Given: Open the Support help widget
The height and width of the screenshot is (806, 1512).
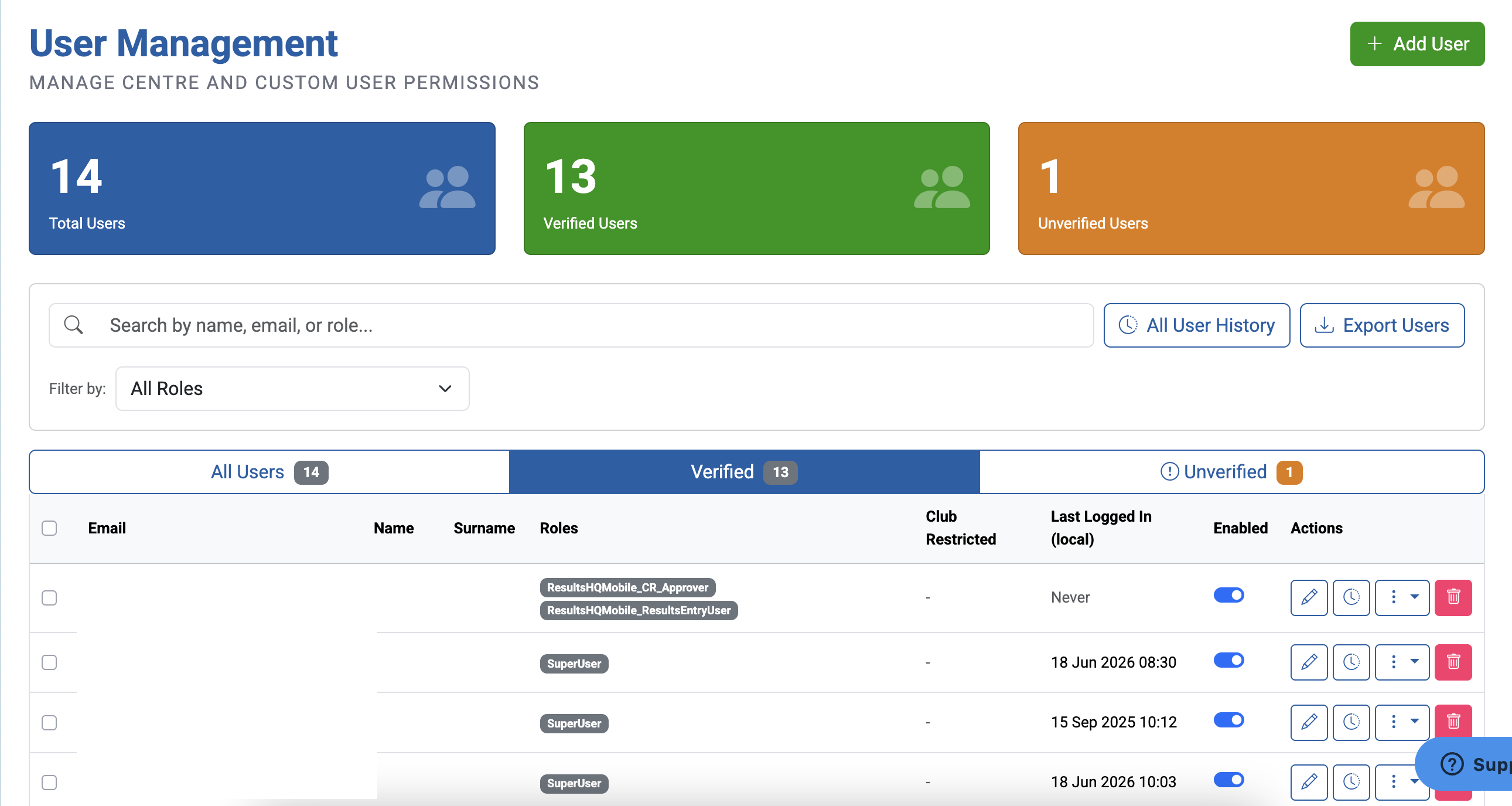Looking at the screenshot, I should click(x=1465, y=764).
